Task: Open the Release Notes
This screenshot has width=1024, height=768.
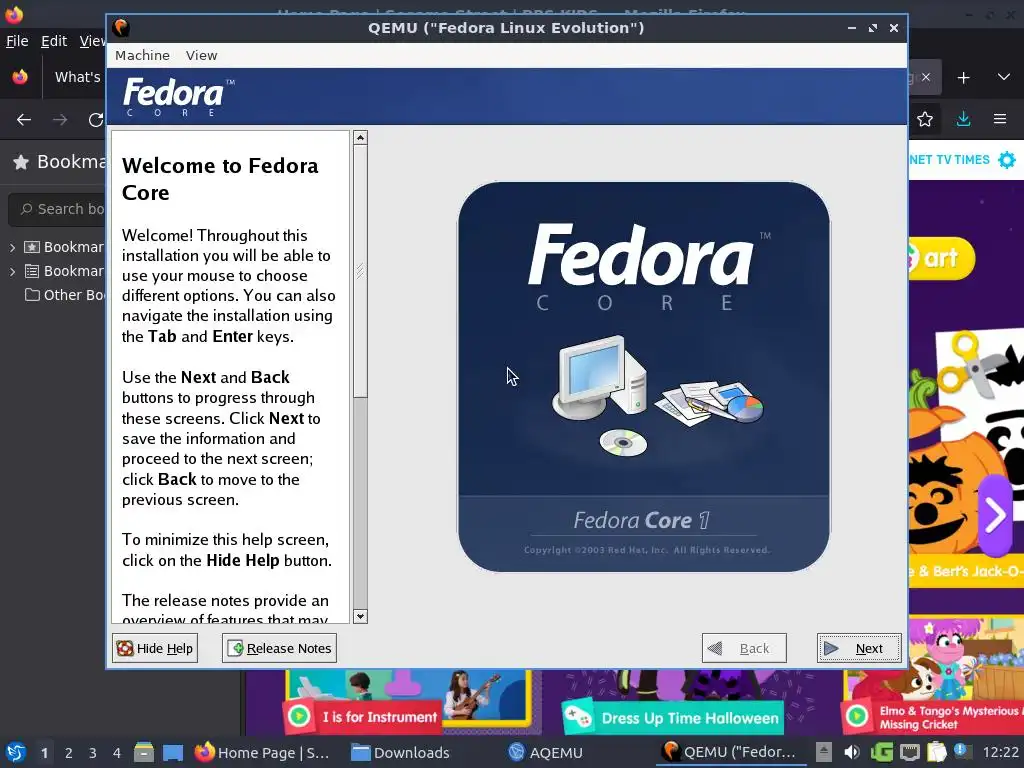Action: click(x=279, y=648)
